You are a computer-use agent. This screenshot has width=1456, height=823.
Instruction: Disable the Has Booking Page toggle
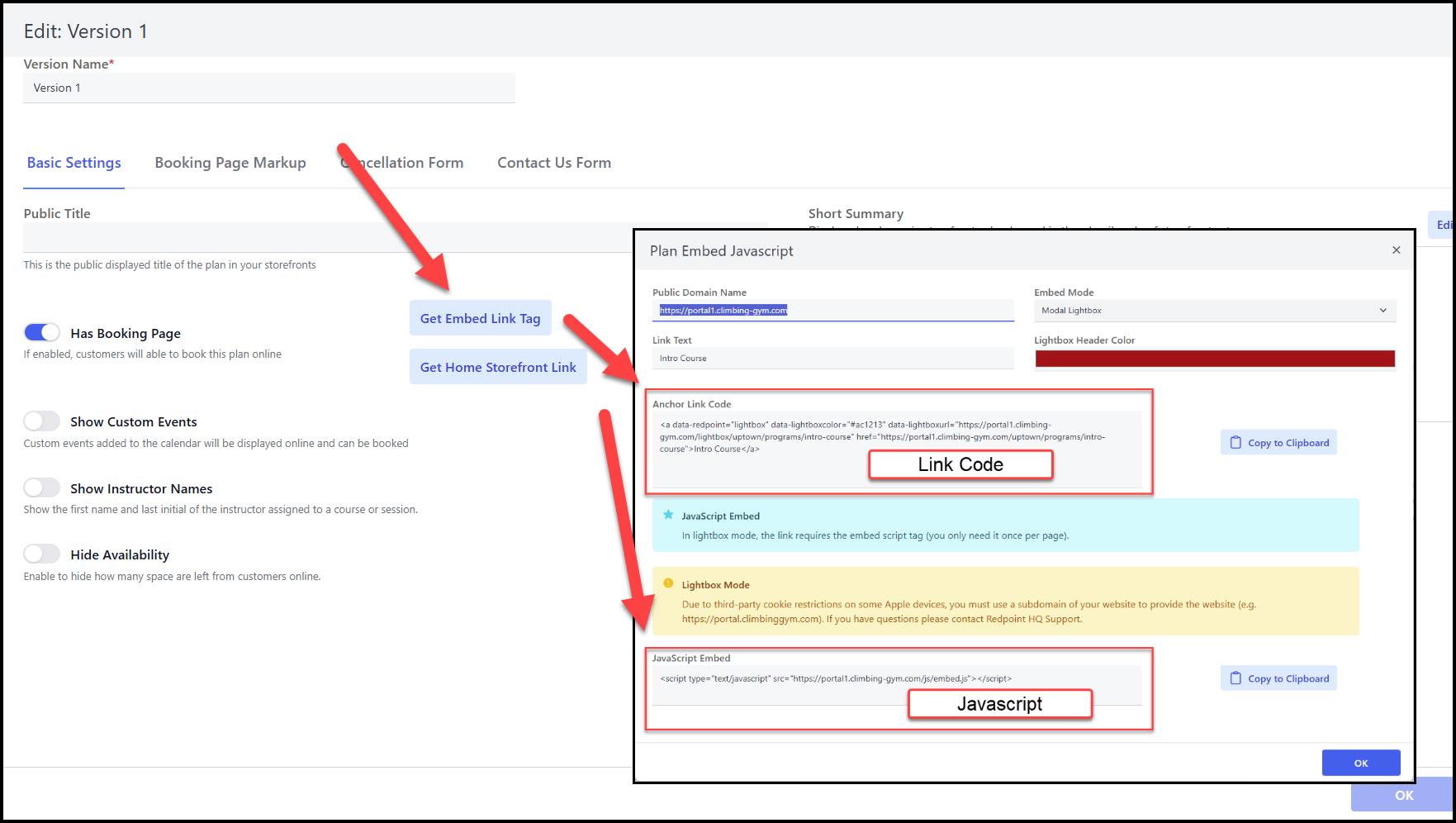[x=41, y=332]
